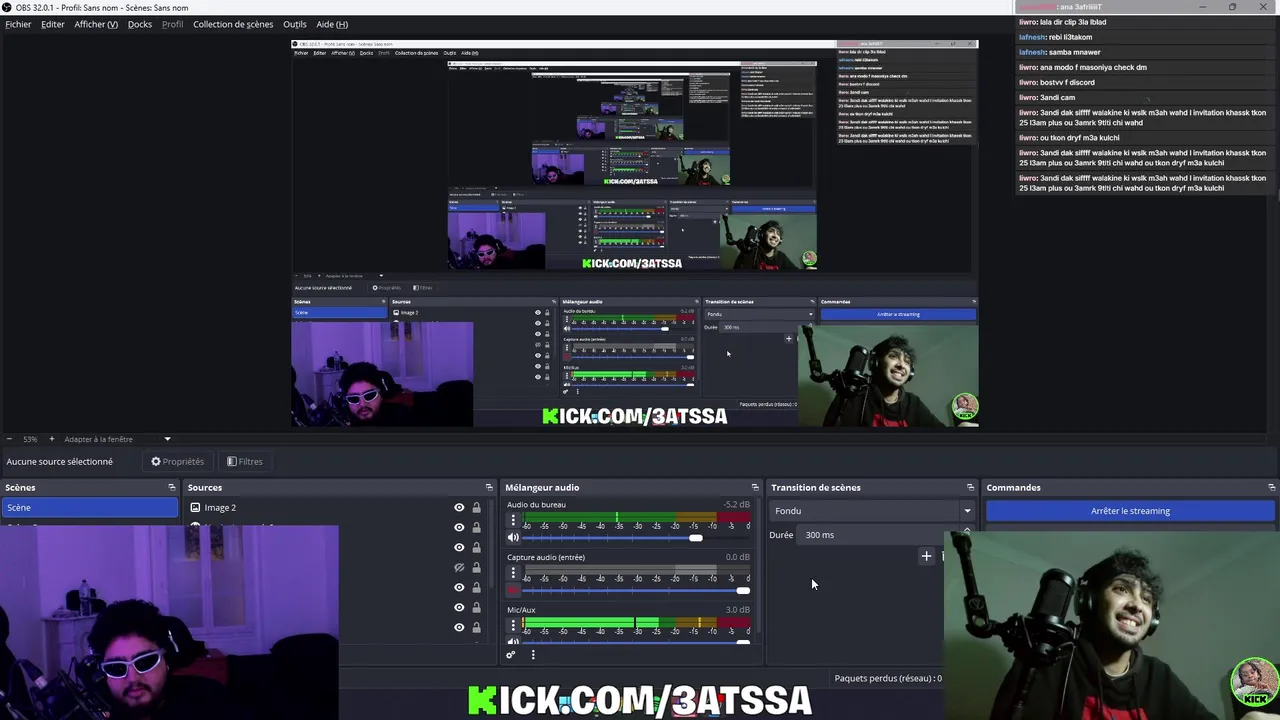1280x720 pixels.
Task: Click the image-source icon left of Image 2
Action: (196, 508)
